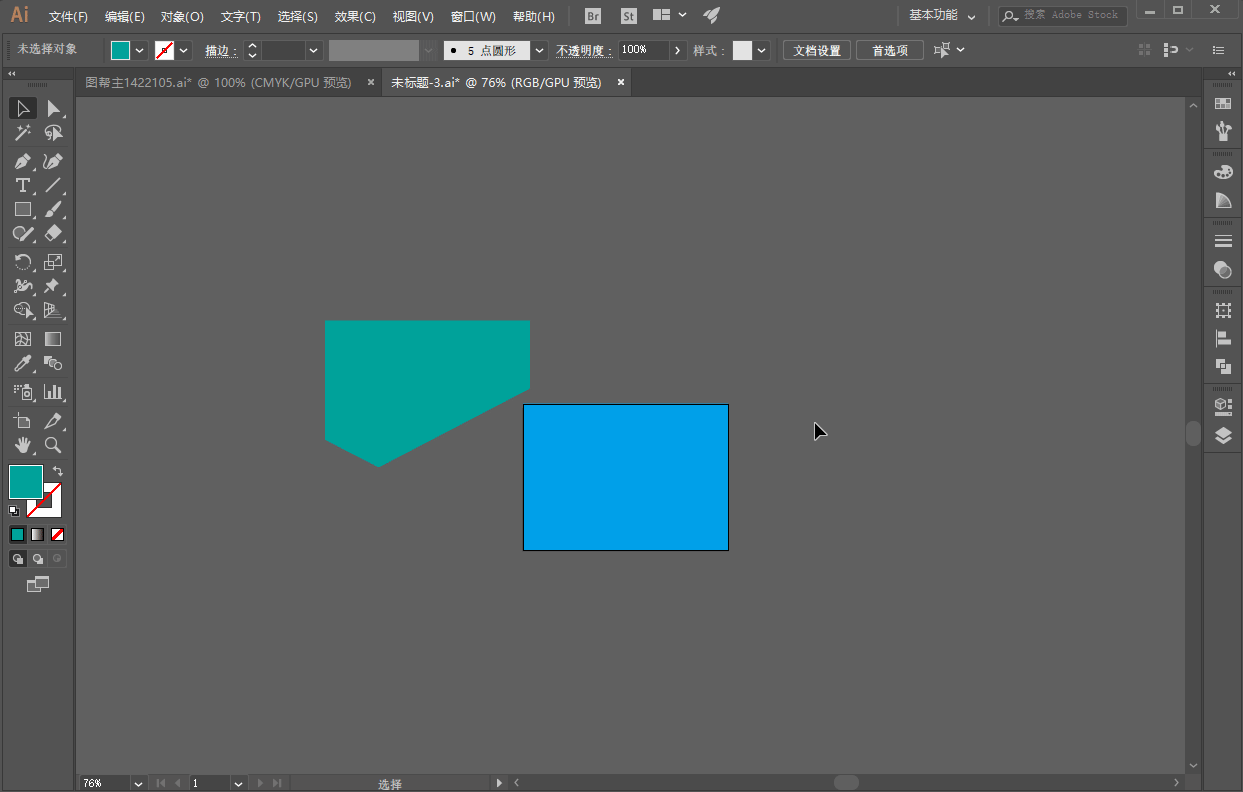The height and width of the screenshot is (792, 1243).
Task: Open the 对象(O) menu
Action: (x=182, y=17)
